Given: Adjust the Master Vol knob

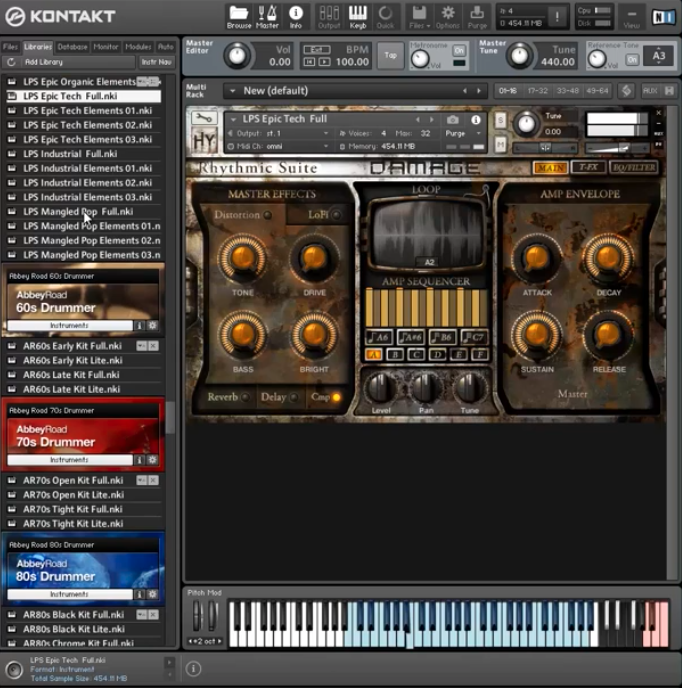Looking at the screenshot, I should tap(237, 56).
